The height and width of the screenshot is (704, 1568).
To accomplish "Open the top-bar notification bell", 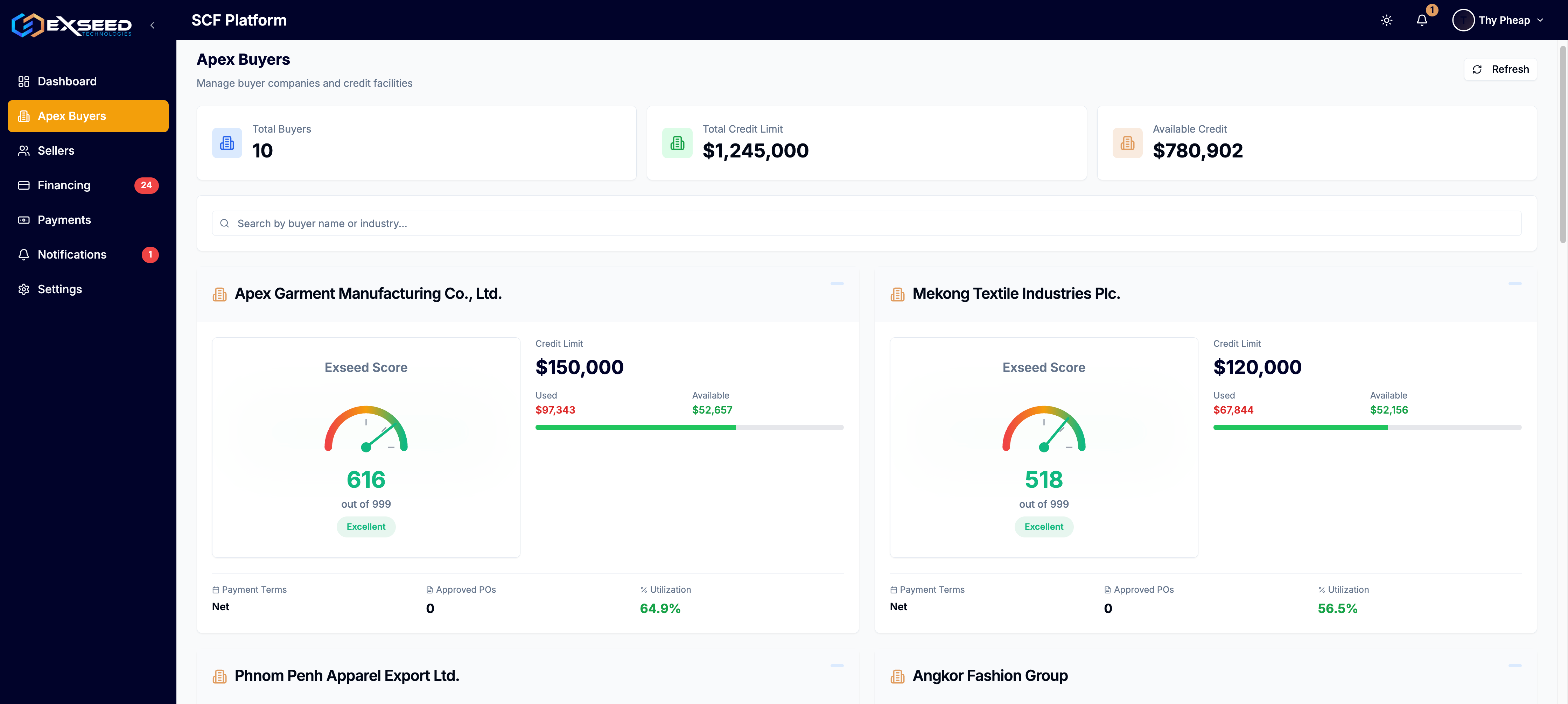I will [x=1422, y=20].
